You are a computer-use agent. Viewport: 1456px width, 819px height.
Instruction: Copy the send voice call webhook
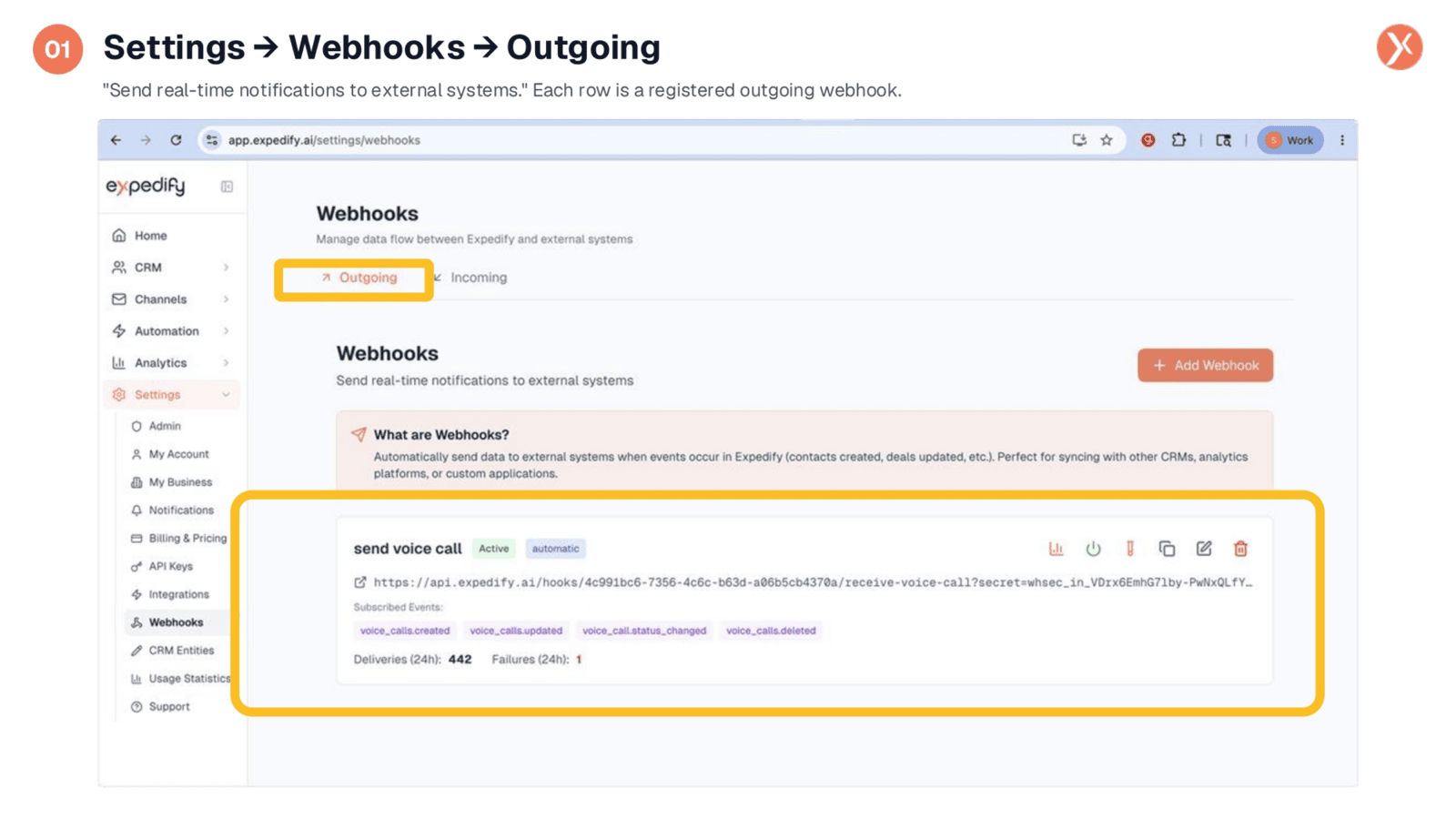click(x=1167, y=549)
